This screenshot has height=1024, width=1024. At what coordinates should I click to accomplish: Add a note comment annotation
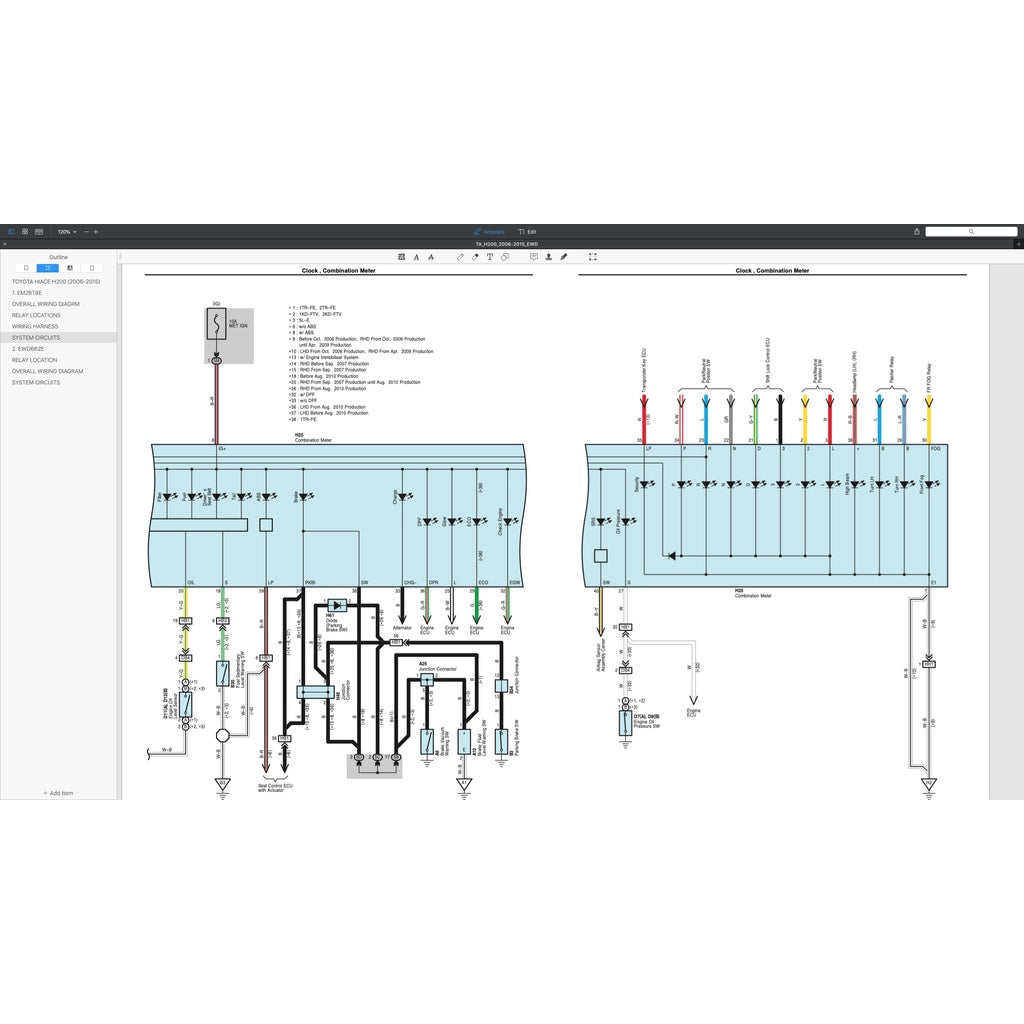(534, 257)
